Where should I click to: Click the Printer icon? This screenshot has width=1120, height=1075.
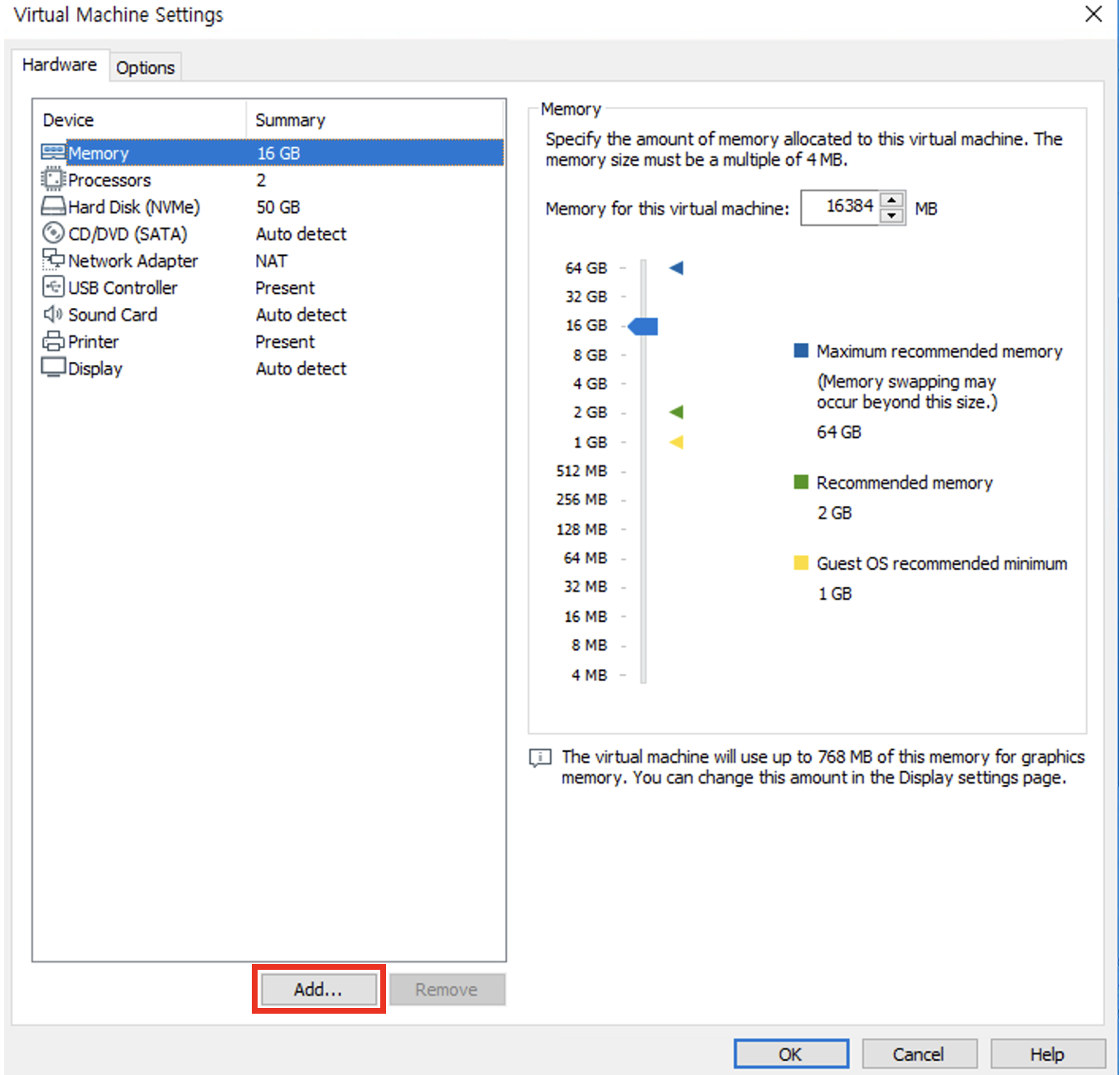pyautogui.click(x=53, y=340)
